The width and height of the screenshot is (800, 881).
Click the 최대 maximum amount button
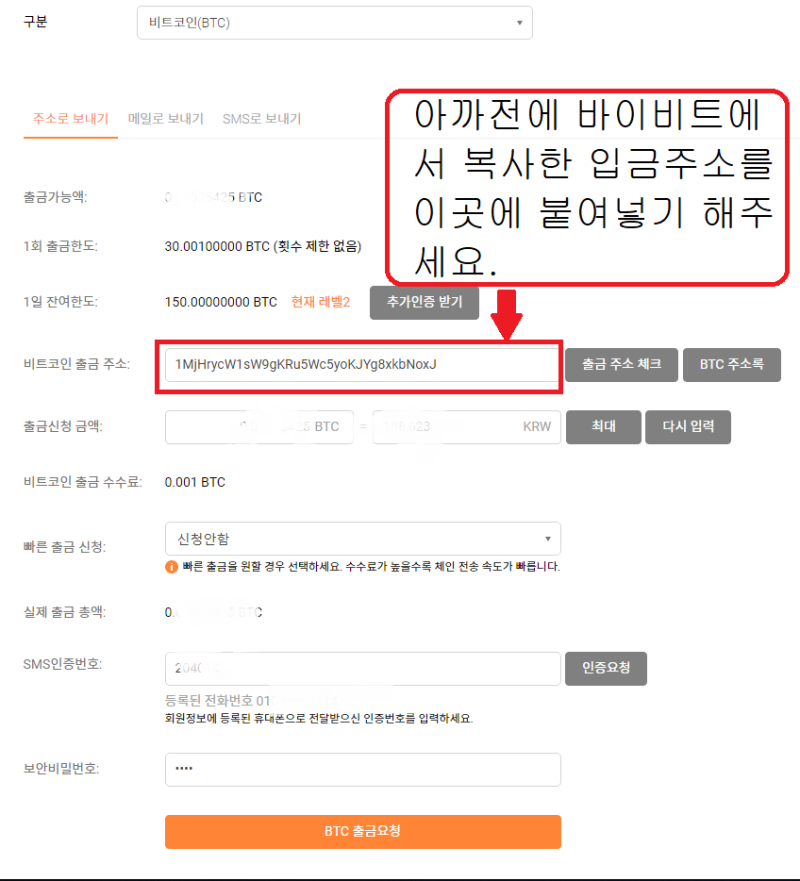[x=603, y=426]
